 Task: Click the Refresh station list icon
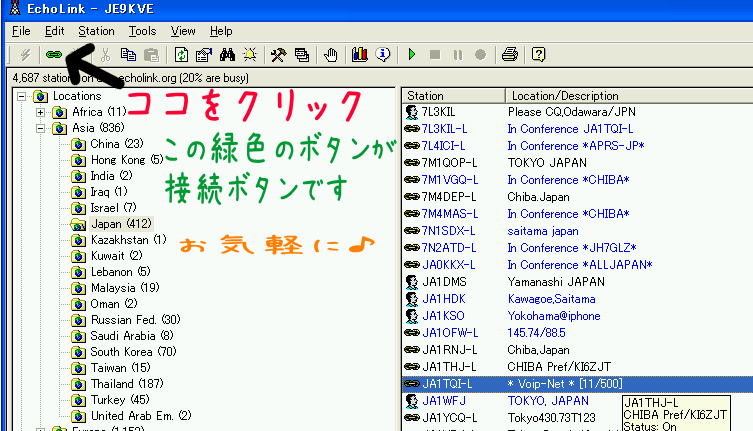[x=181, y=54]
